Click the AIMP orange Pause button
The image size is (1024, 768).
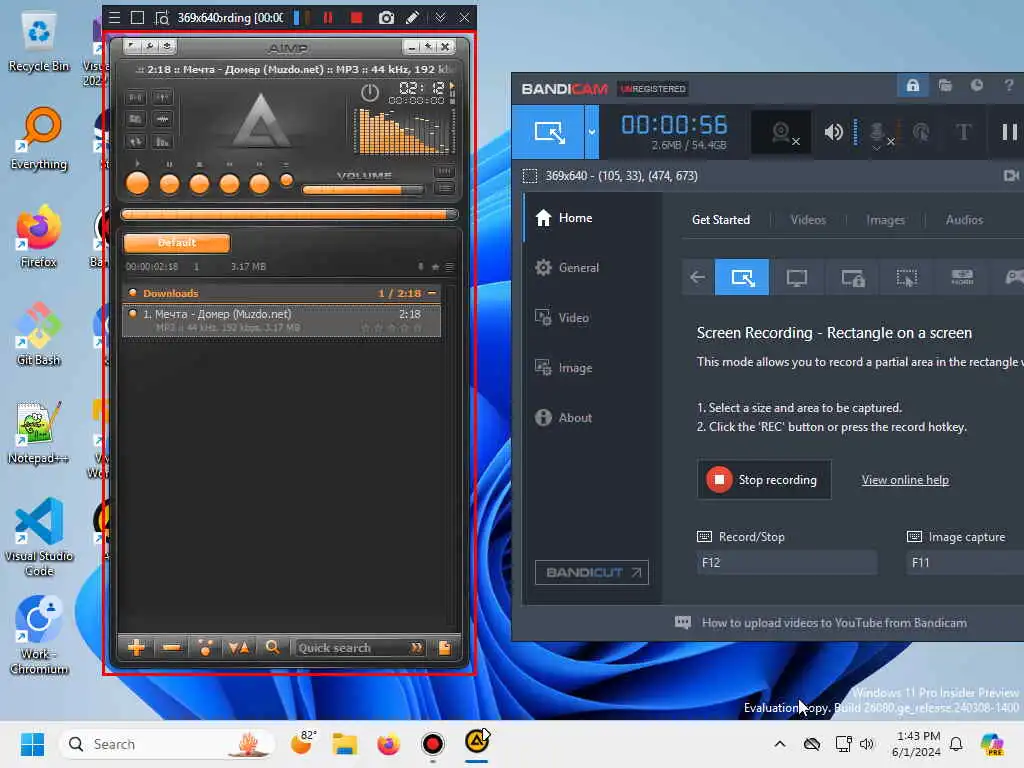[x=169, y=184]
